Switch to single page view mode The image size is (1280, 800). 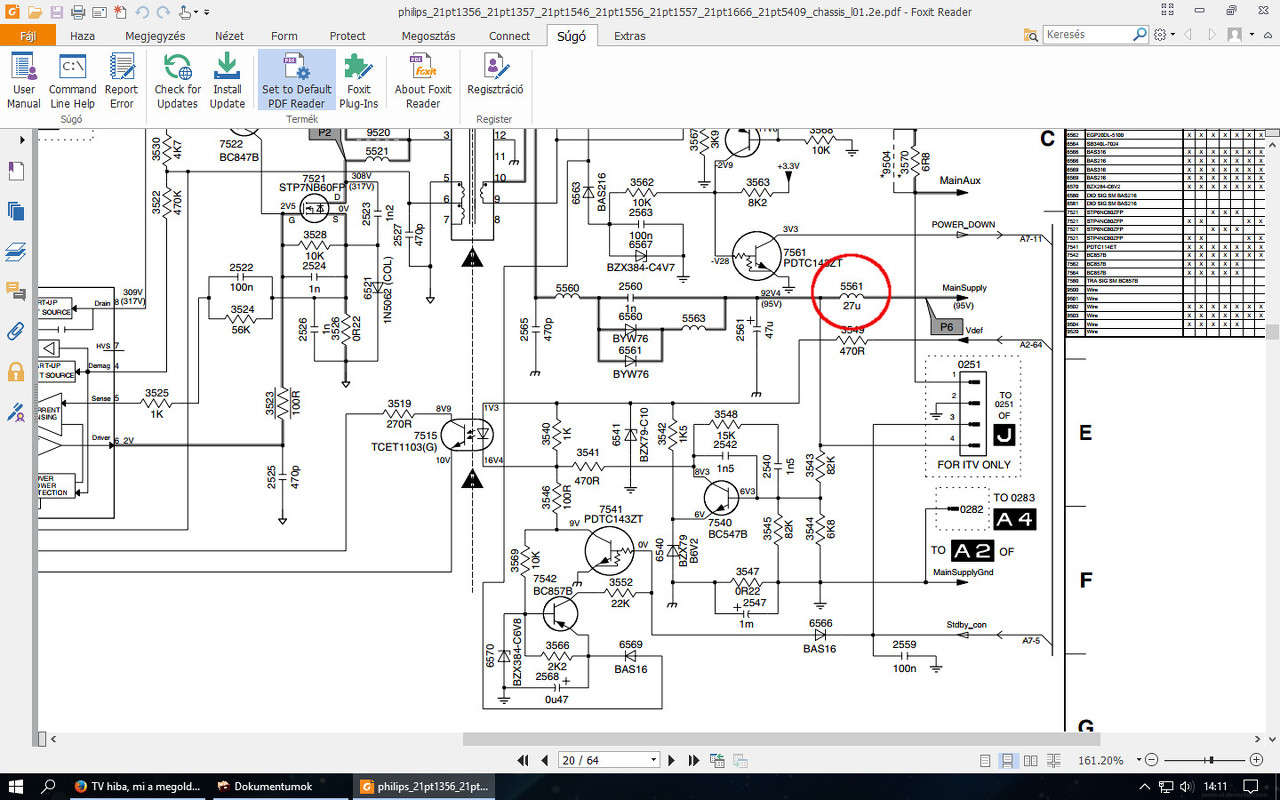pos(987,761)
